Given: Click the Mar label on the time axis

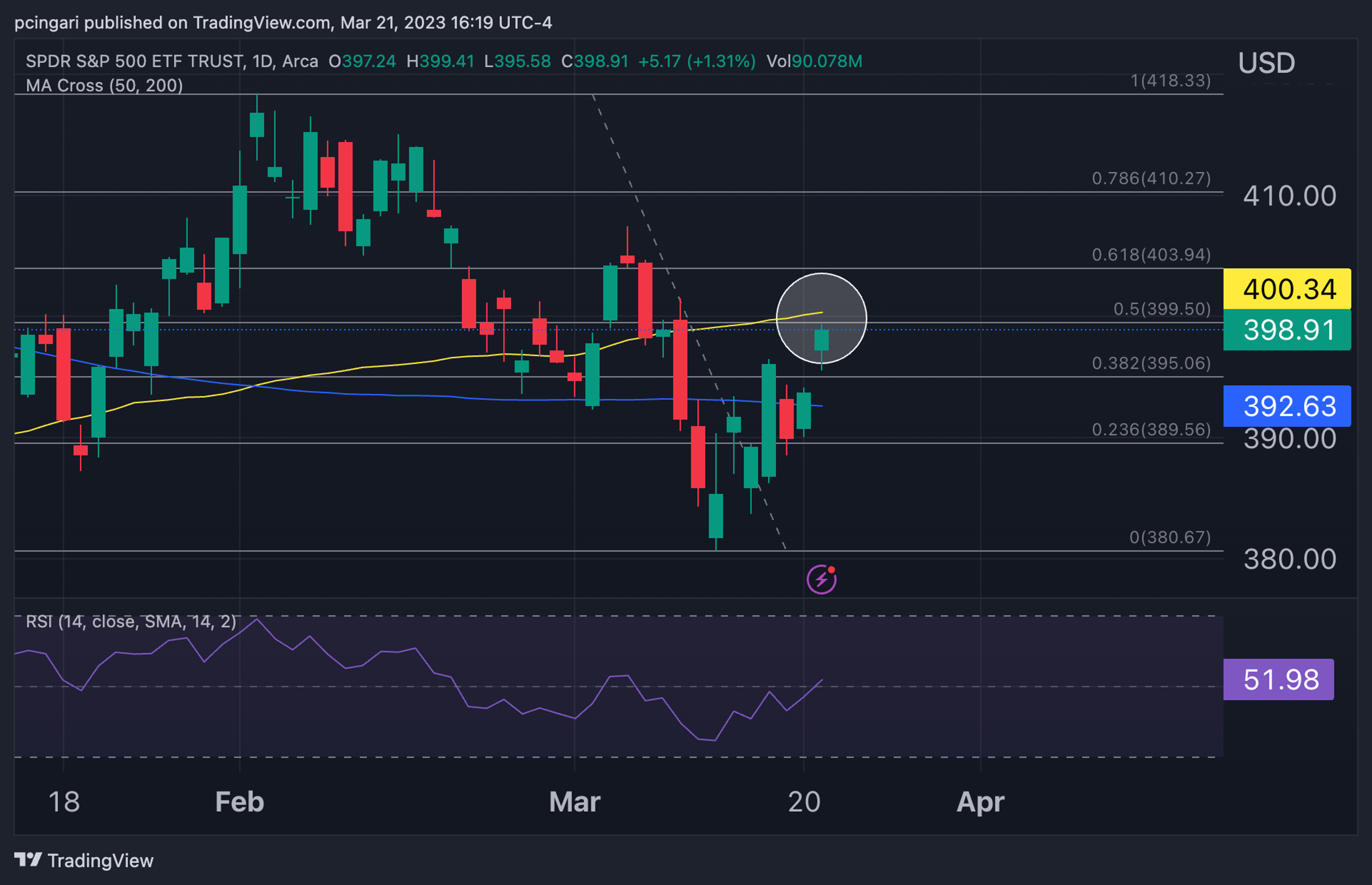Looking at the screenshot, I should click(575, 802).
